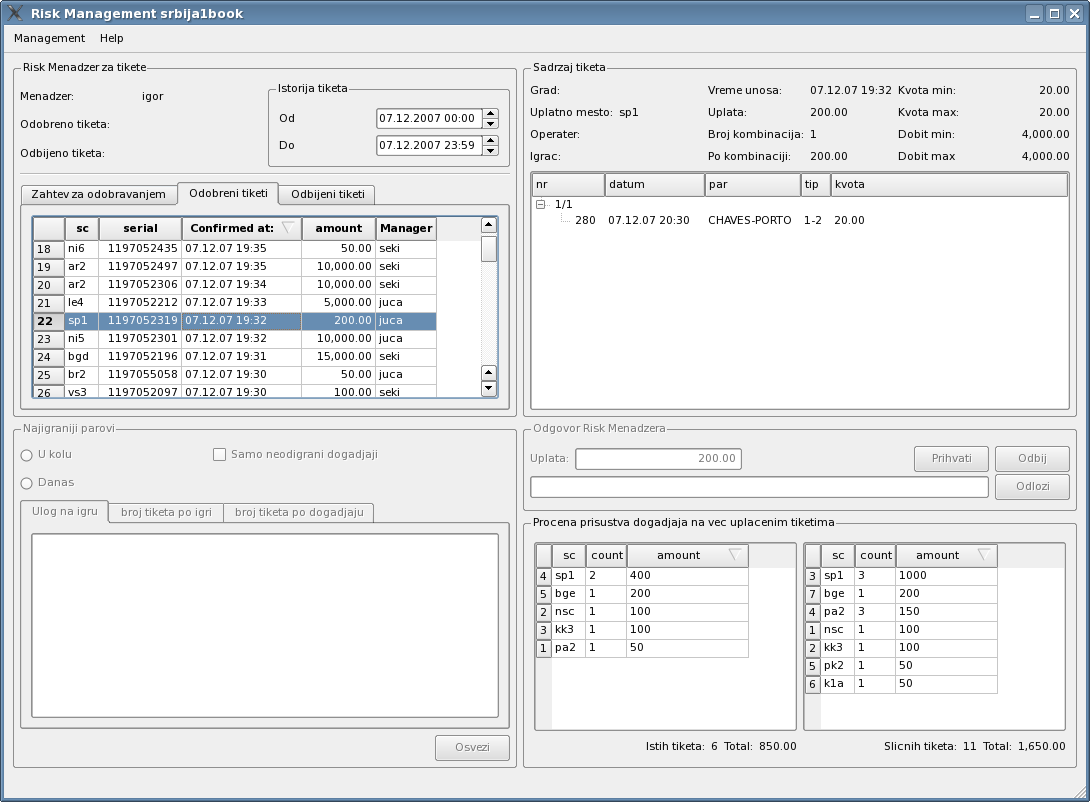Enable Samo neodigrani dogadjaji checkbox

tap(220, 455)
